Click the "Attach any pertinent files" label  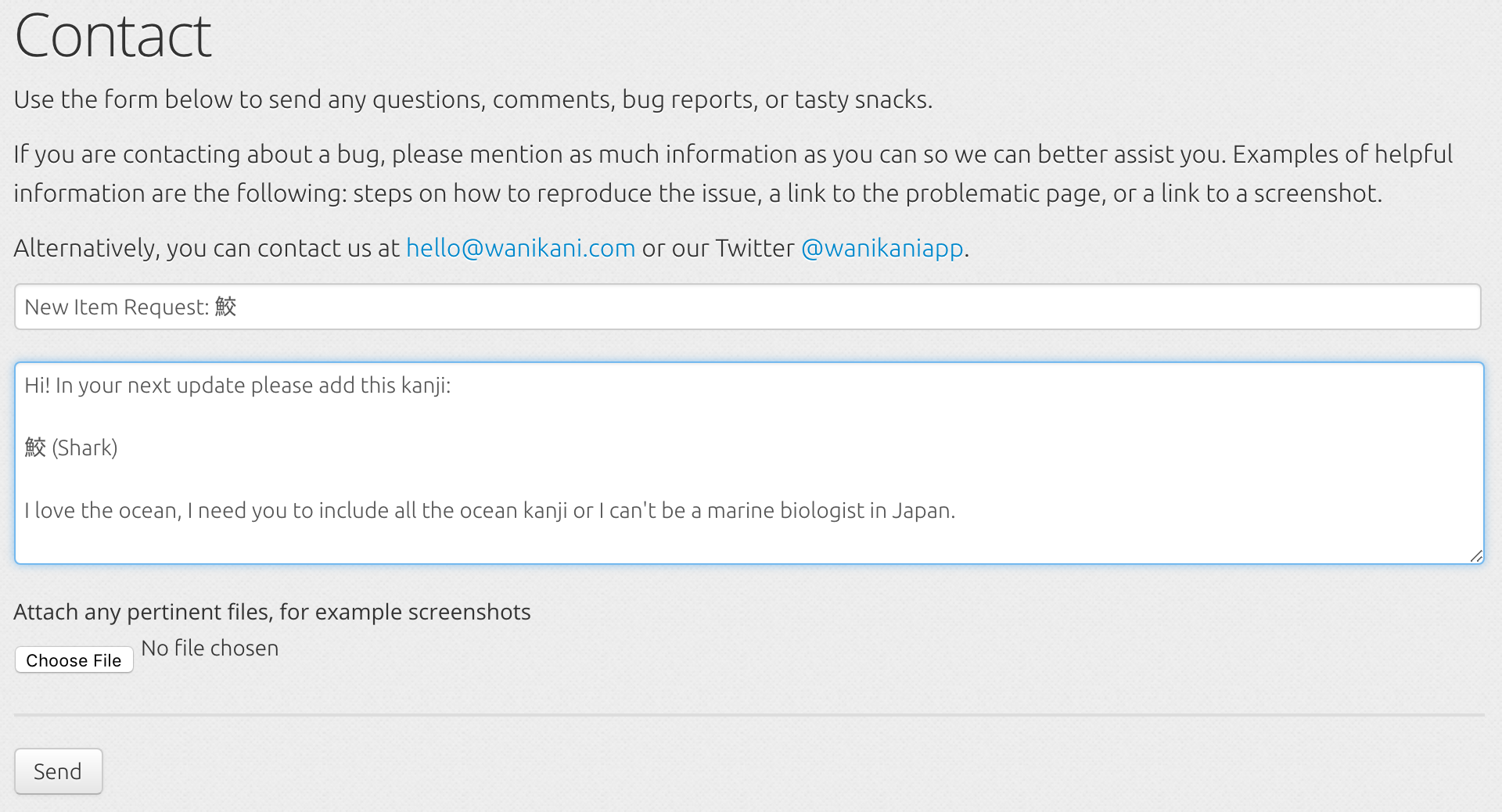pyautogui.click(x=272, y=612)
